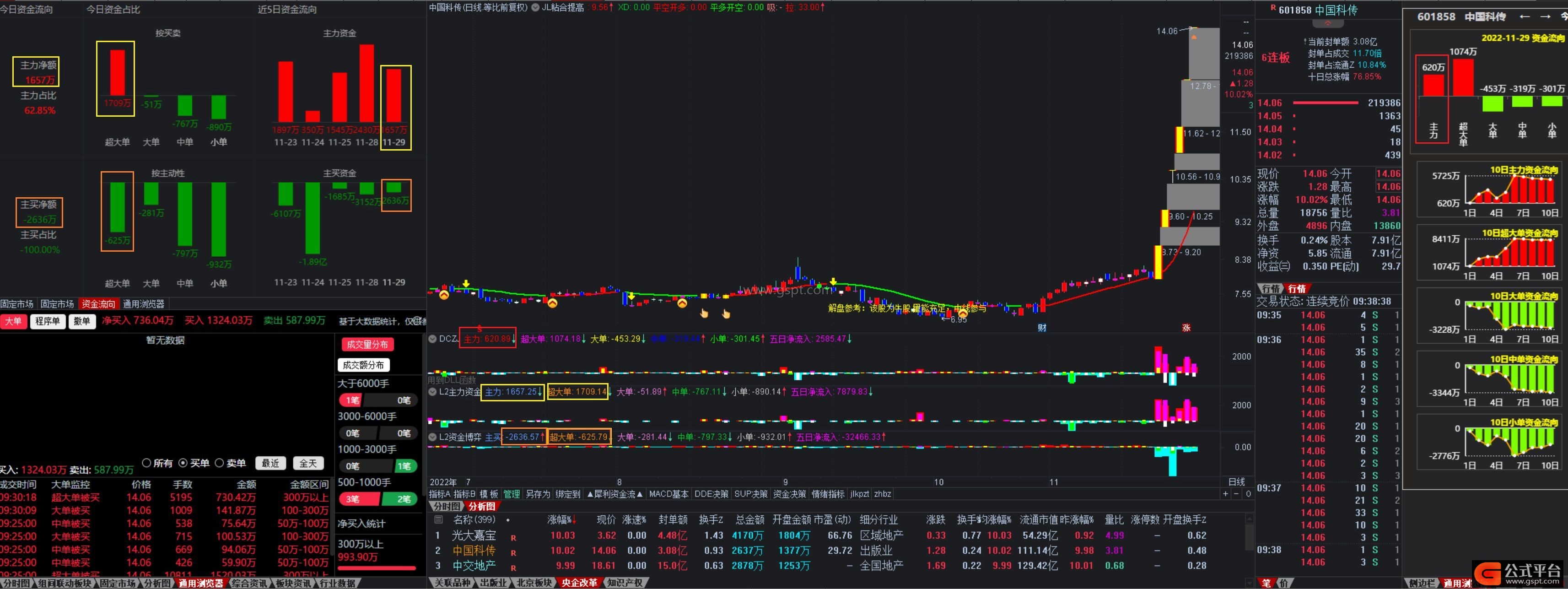Select the MACD基本 indicator tab
This screenshot has height=589, width=1568.
tap(668, 494)
